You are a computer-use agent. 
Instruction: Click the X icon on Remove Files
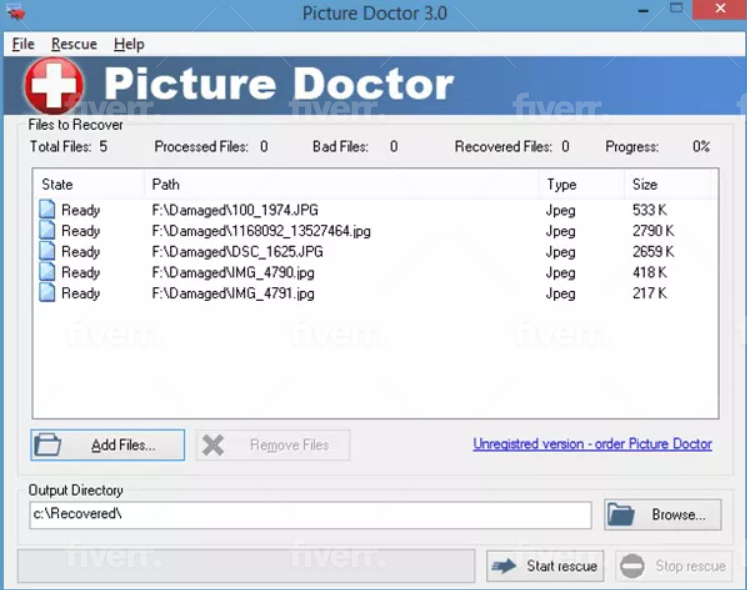[x=213, y=445]
